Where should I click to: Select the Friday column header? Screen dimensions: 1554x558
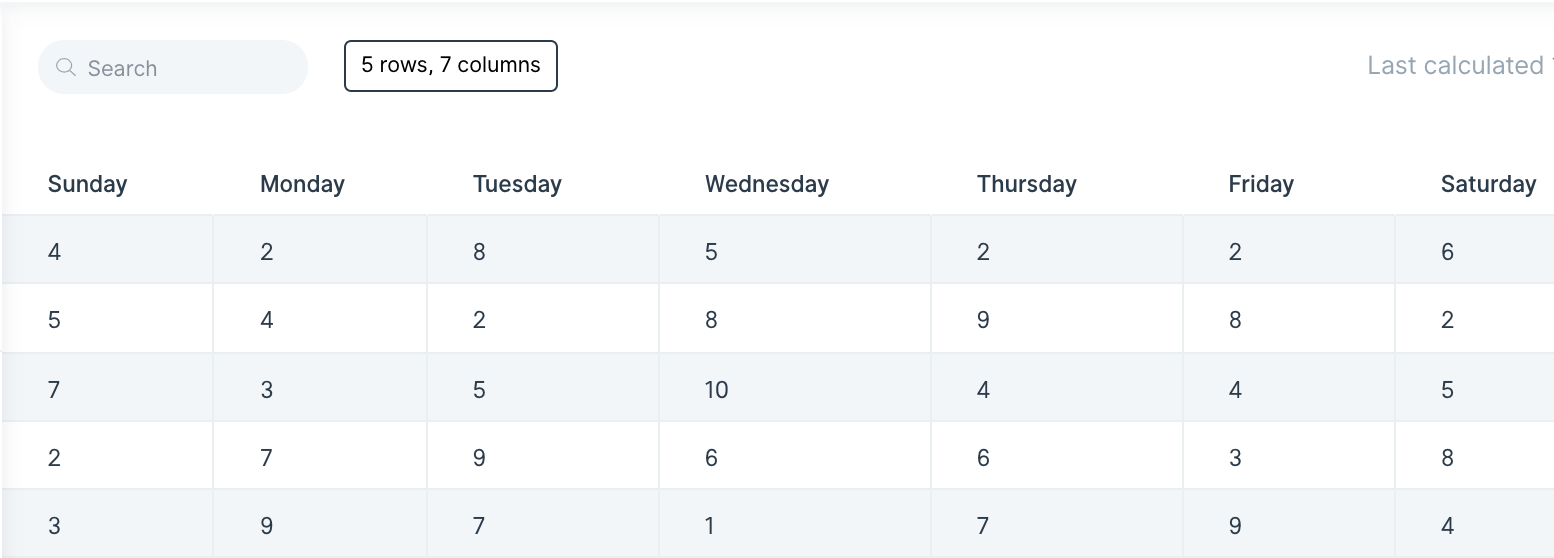coord(1261,184)
